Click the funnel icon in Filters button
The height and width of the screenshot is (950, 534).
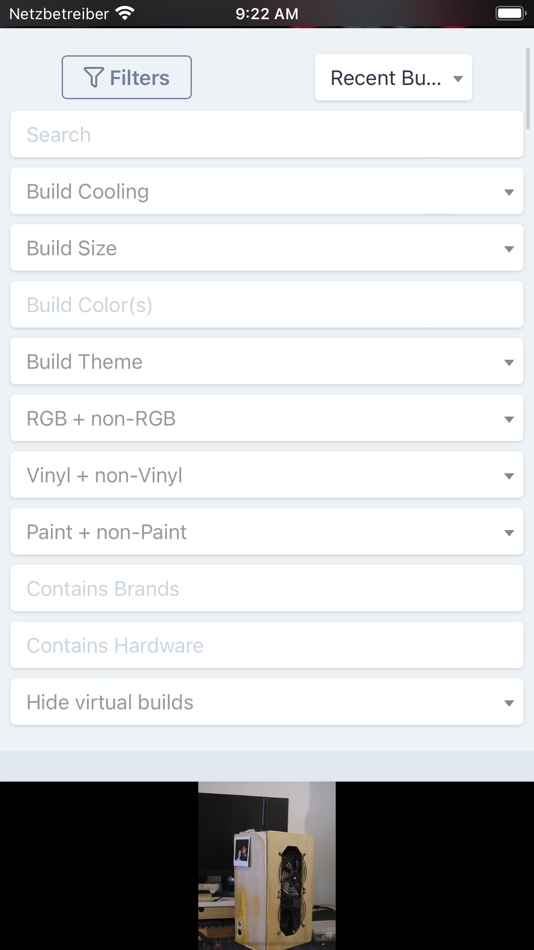93,78
